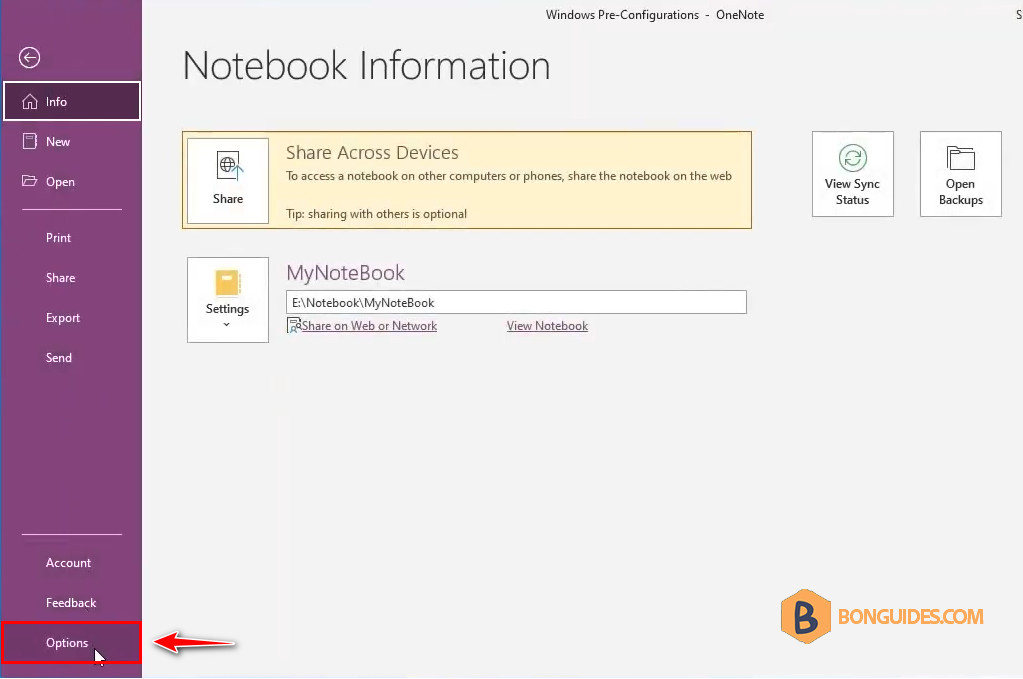
Task: Click View Sync Status button
Action: (x=853, y=174)
